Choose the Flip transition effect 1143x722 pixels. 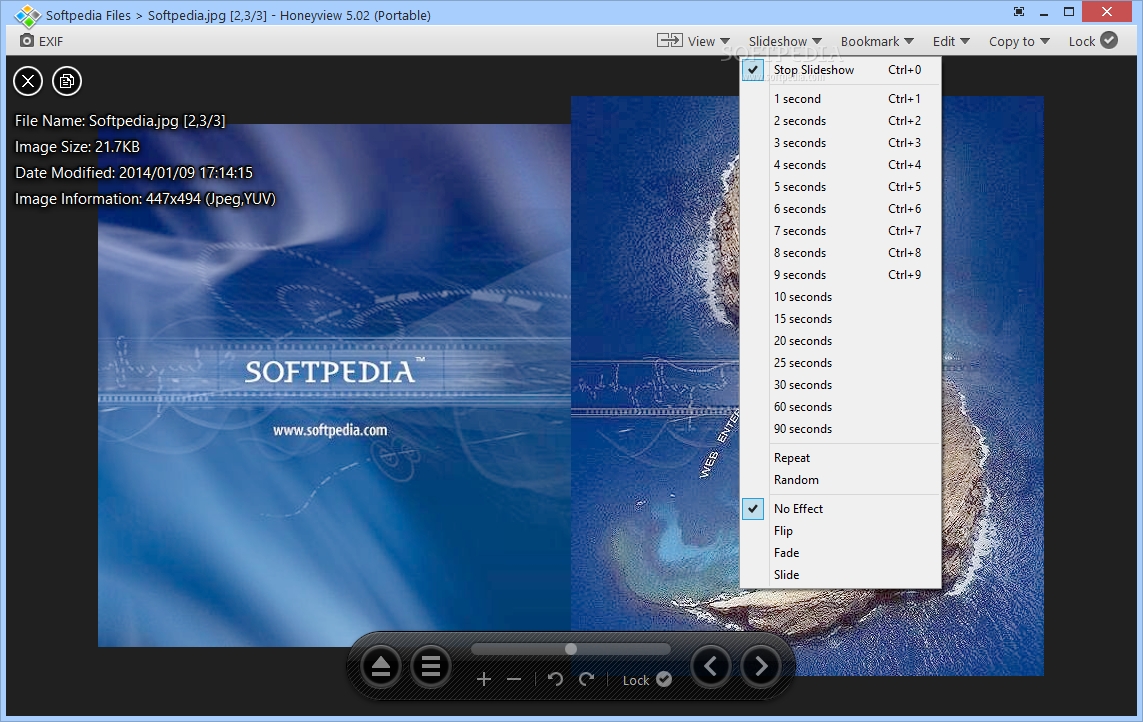click(x=840, y=531)
